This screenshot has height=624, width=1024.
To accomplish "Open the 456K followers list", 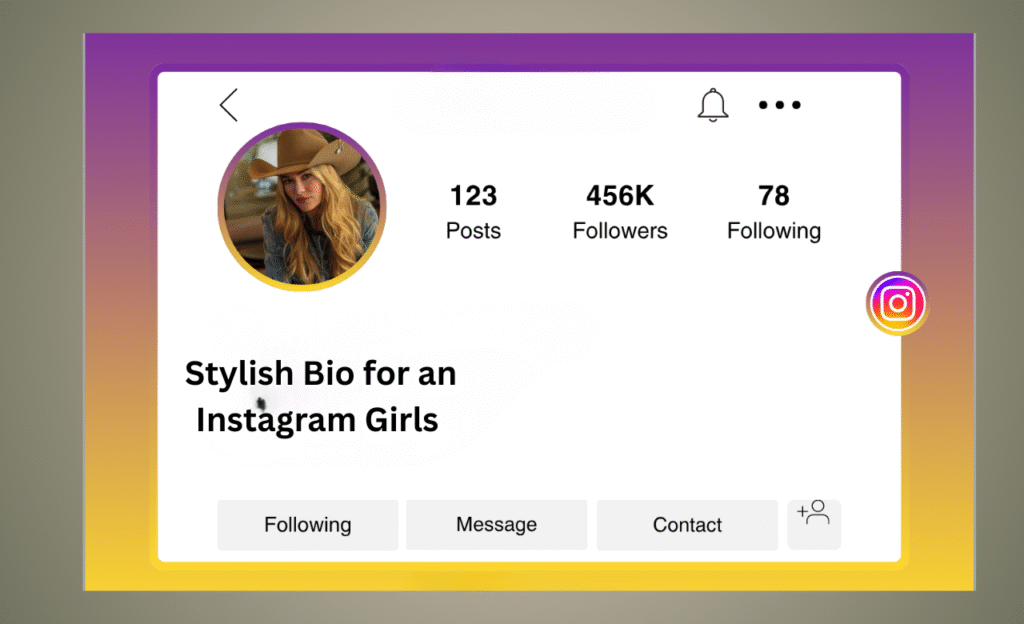I will click(x=619, y=196).
